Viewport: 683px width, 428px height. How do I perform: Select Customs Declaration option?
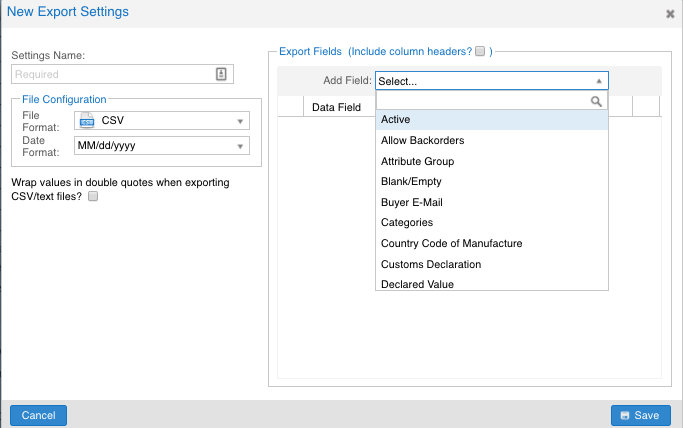[491, 264]
